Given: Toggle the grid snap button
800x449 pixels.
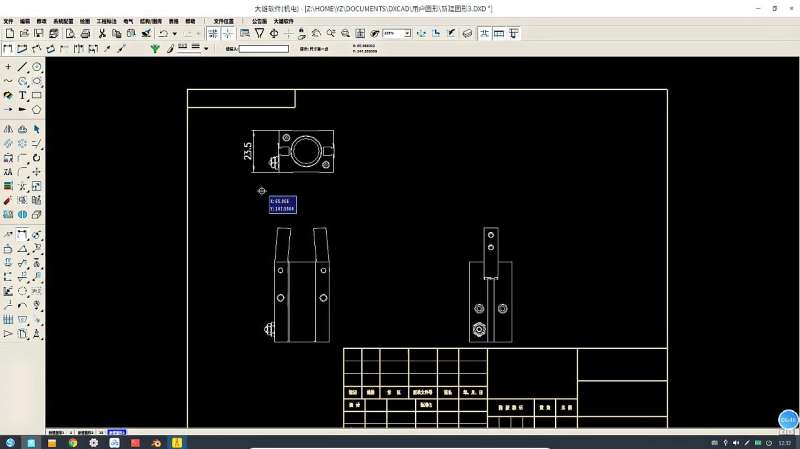Looking at the screenshot, I should pyautogui.click(x=213, y=33).
